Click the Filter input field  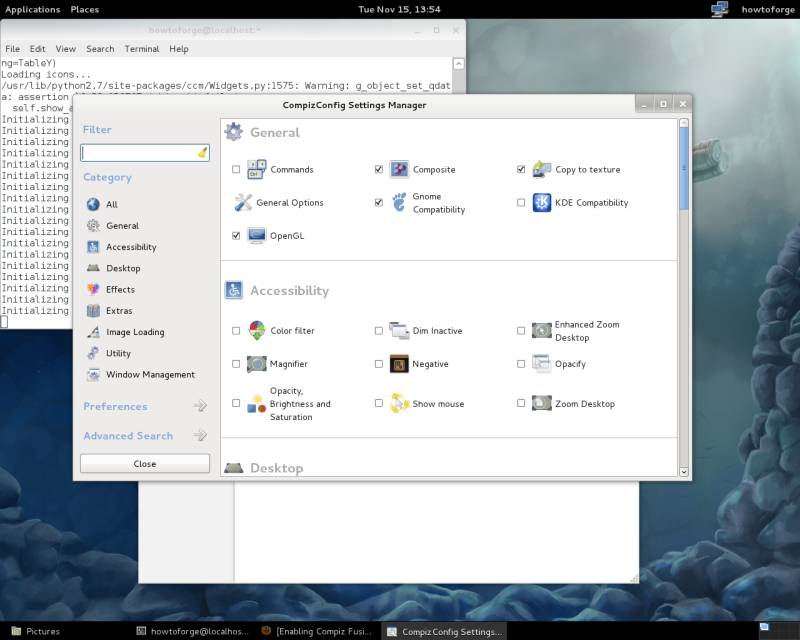140,152
